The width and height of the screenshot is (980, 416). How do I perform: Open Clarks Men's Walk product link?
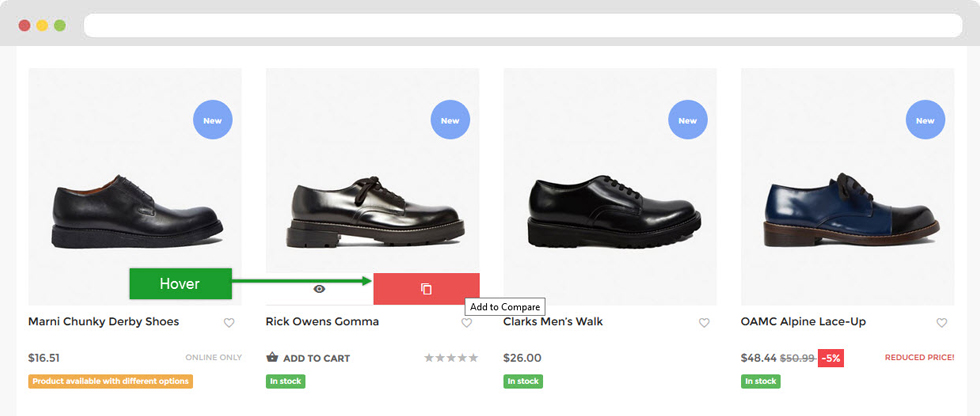[x=553, y=322]
